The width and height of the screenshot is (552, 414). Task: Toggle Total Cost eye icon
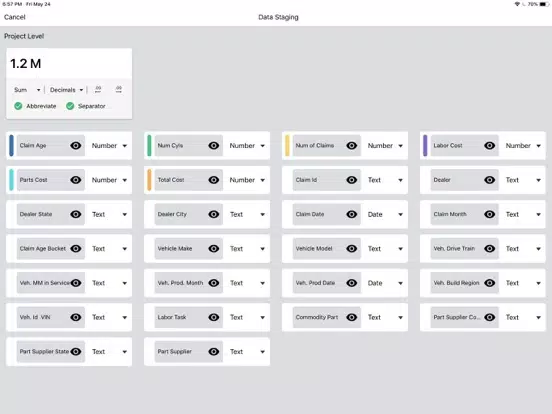[x=214, y=180]
